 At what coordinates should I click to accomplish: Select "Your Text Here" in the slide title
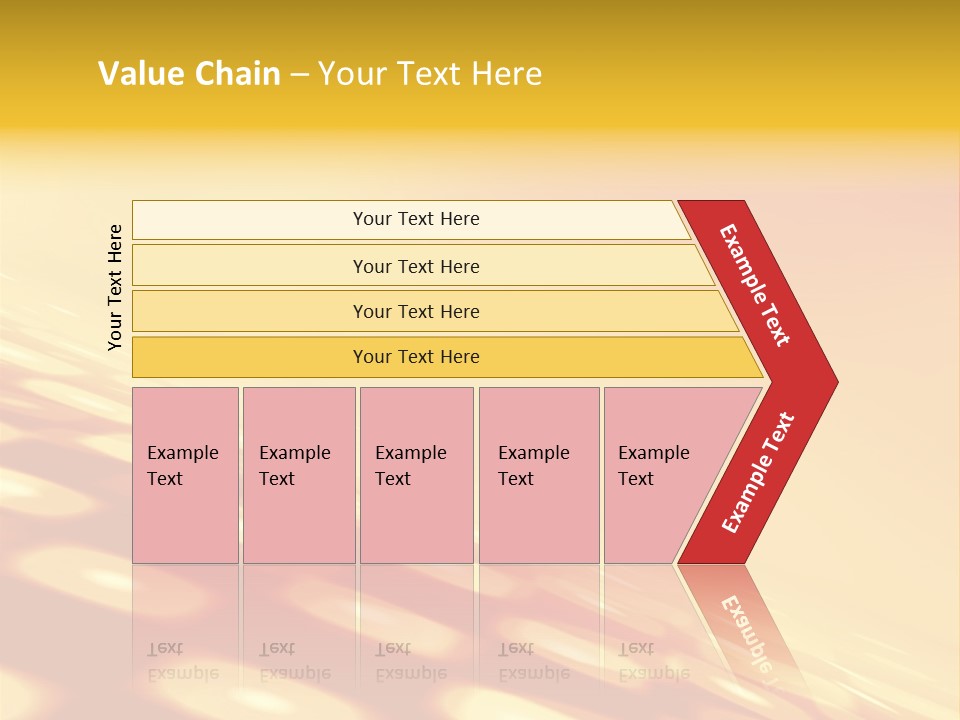(430, 74)
